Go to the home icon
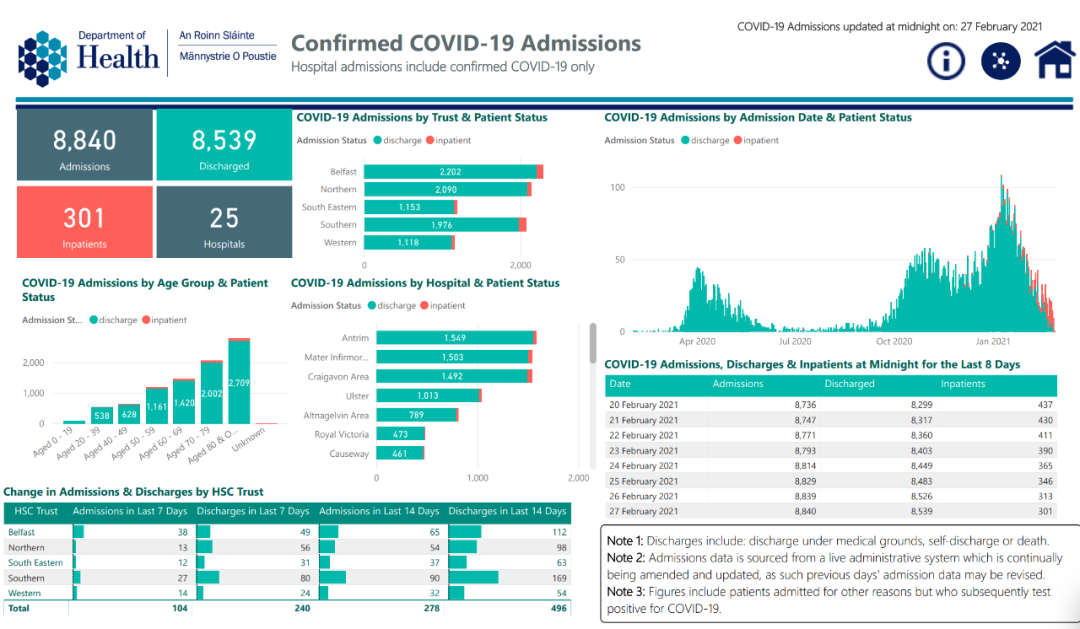Viewport: 1080px width, 629px height. click(x=1055, y=60)
